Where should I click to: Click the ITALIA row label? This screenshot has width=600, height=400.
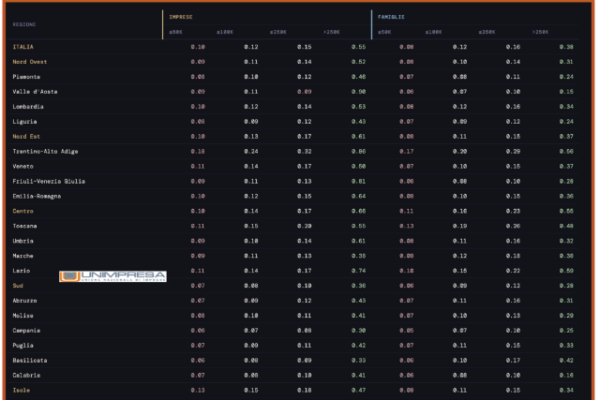click(22, 47)
